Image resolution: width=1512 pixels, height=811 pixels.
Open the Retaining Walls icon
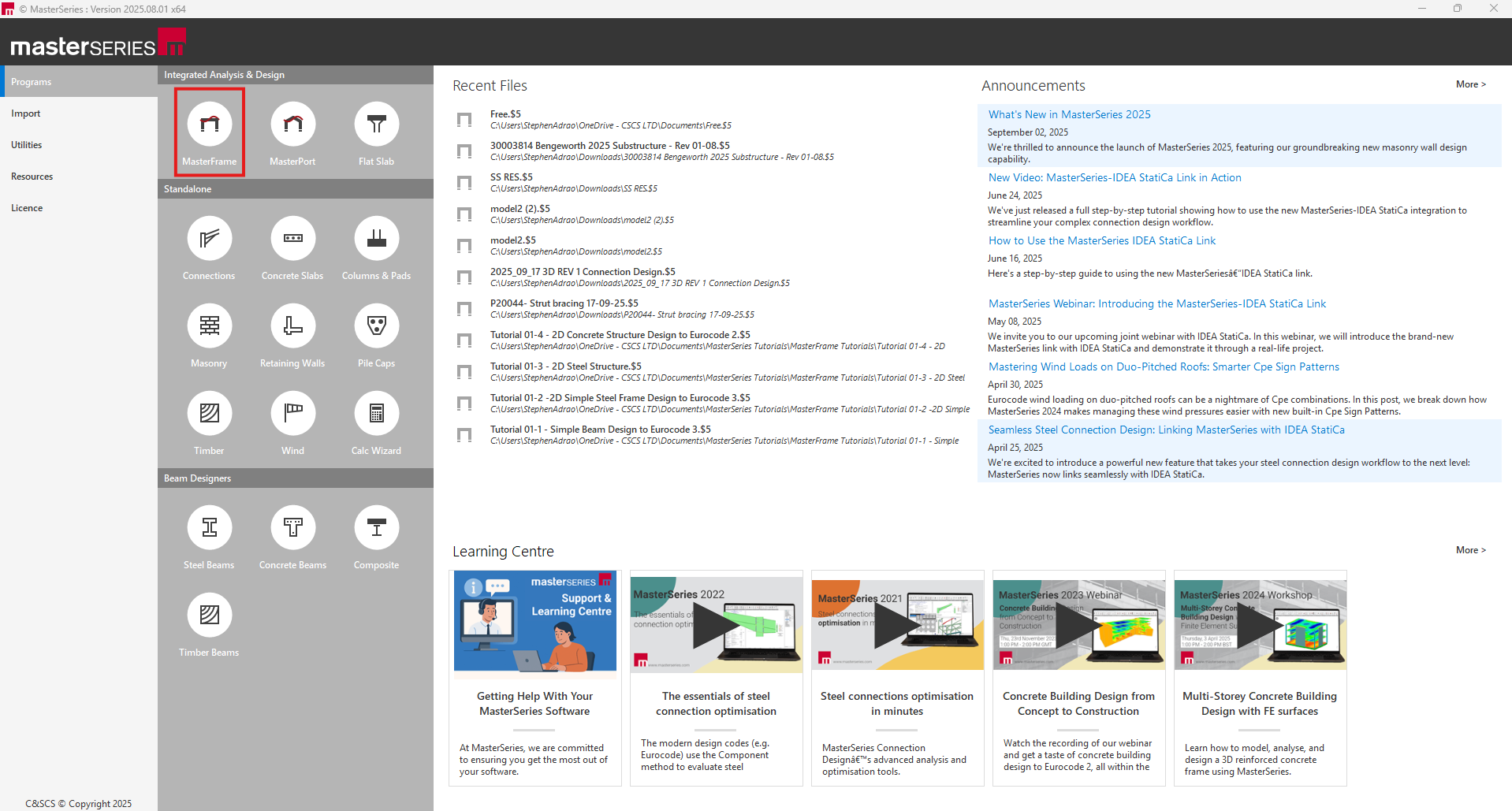tap(292, 326)
